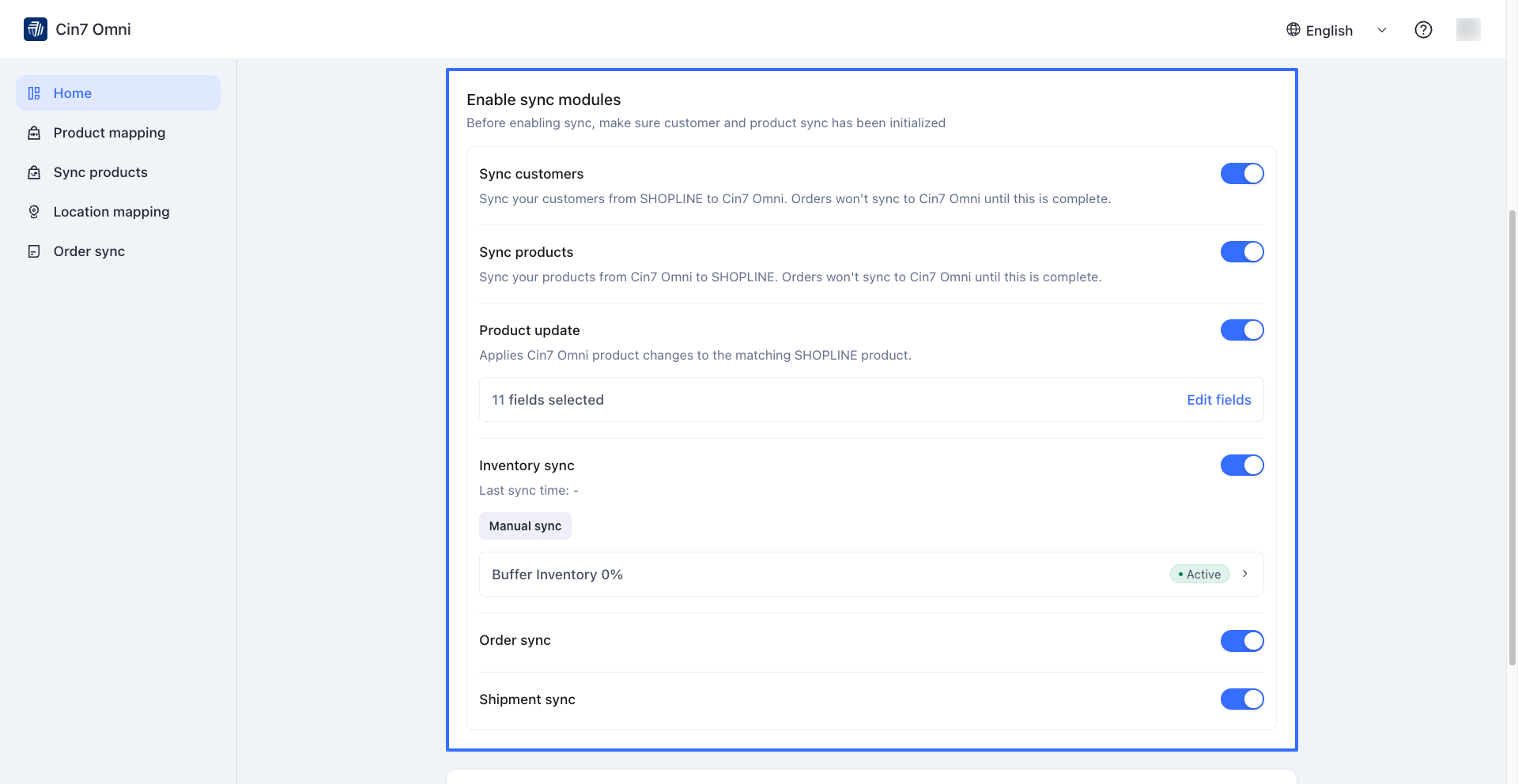
Task: Click the Active status badge
Action: (1199, 575)
